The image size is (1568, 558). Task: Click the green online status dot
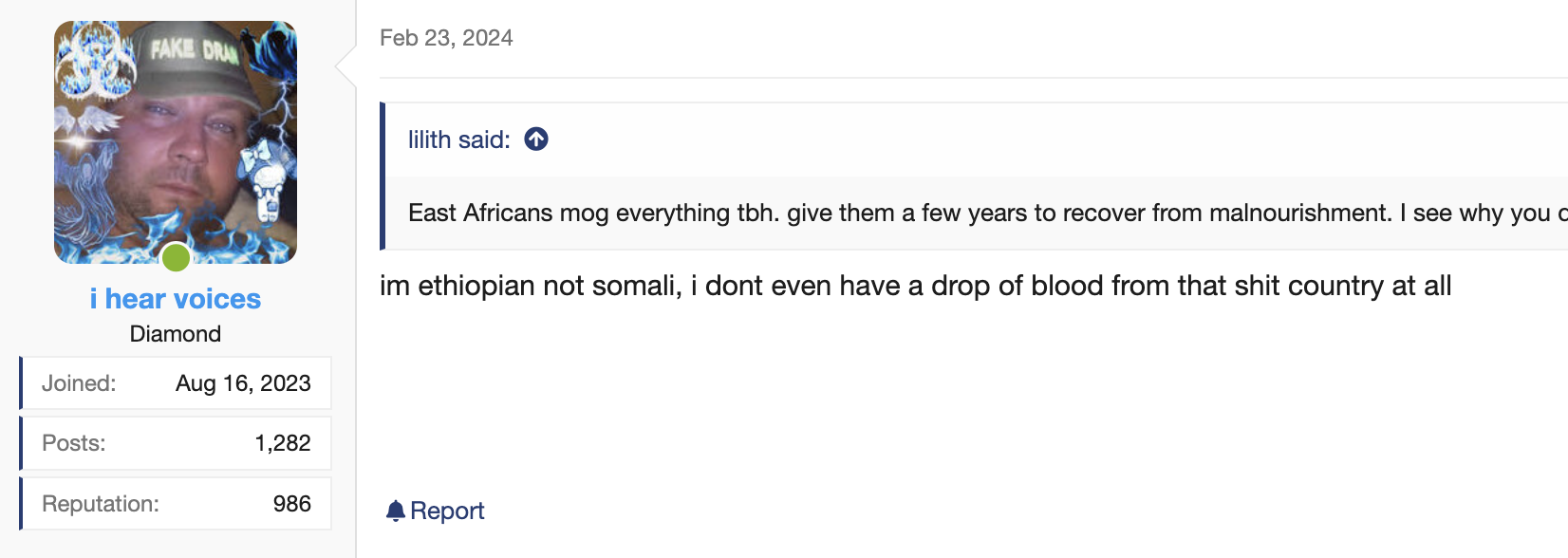(176, 257)
